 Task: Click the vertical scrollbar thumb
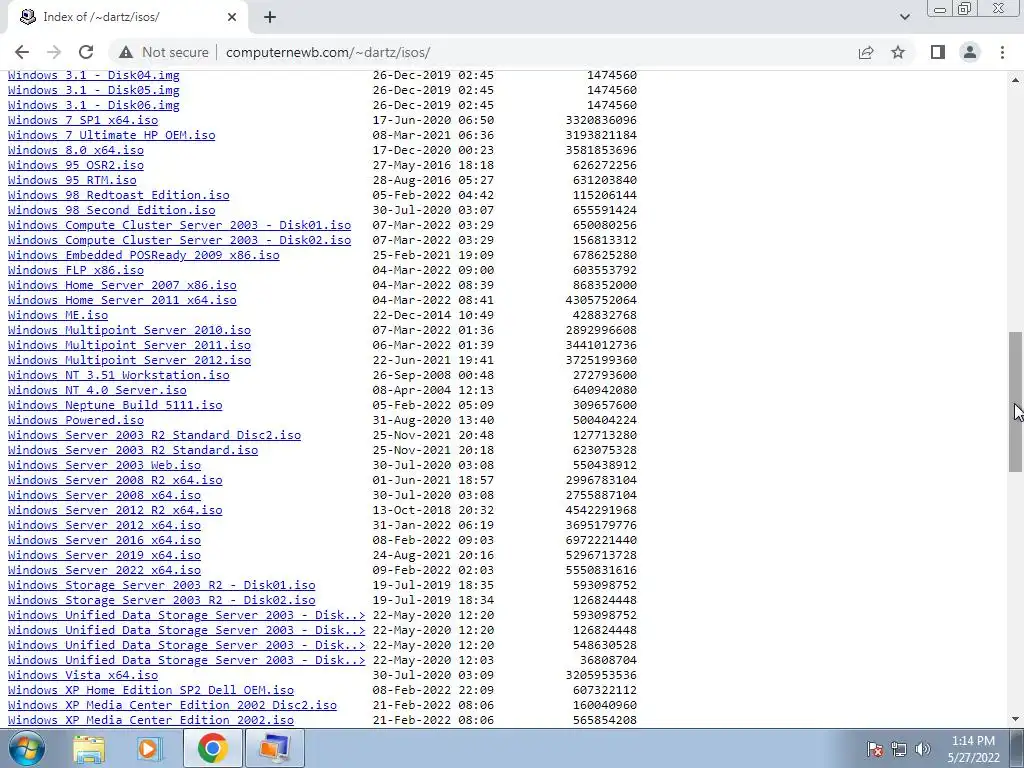coord(1016,401)
